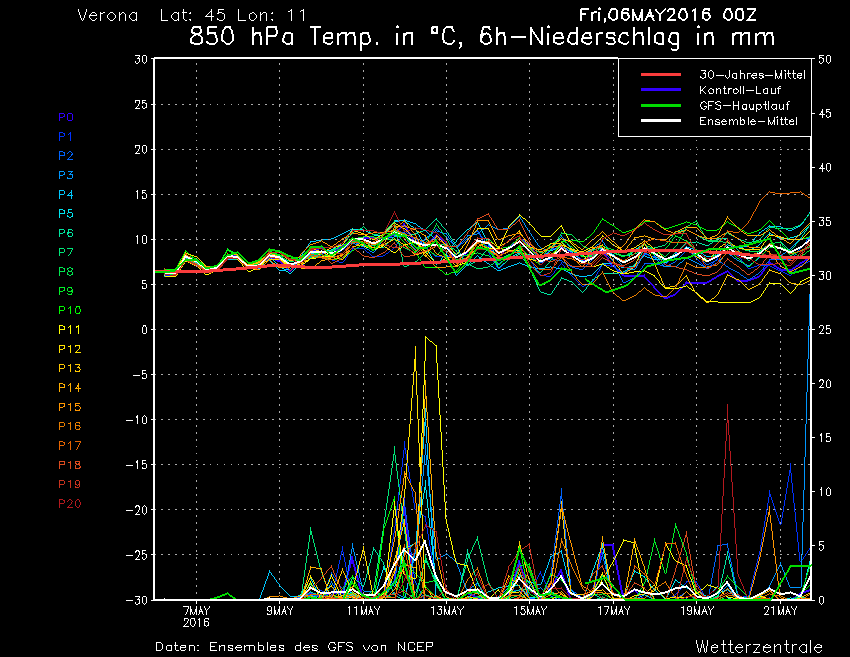
Task: Click the "35" precipitation axis value
Action: (x=825, y=222)
